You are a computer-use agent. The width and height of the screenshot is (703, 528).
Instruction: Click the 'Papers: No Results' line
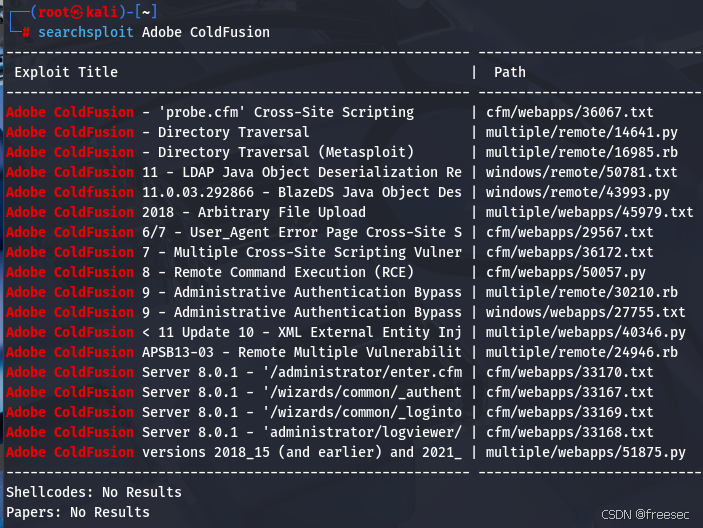point(78,512)
